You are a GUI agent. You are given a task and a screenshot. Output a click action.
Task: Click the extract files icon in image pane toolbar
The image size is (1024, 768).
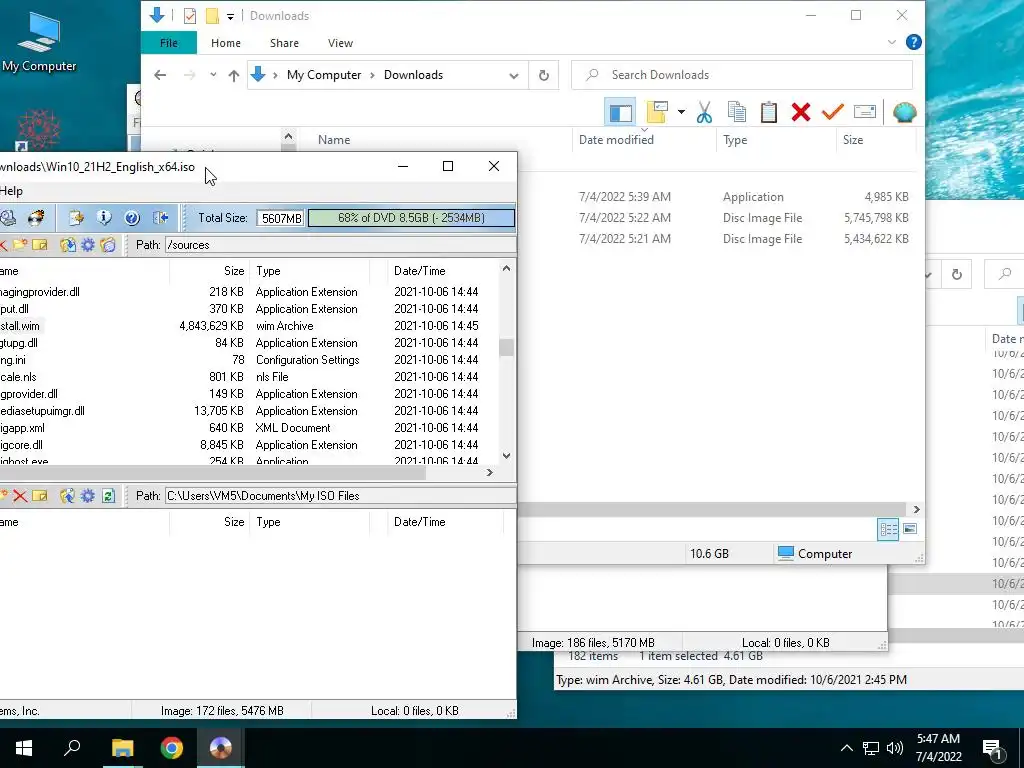pos(67,245)
